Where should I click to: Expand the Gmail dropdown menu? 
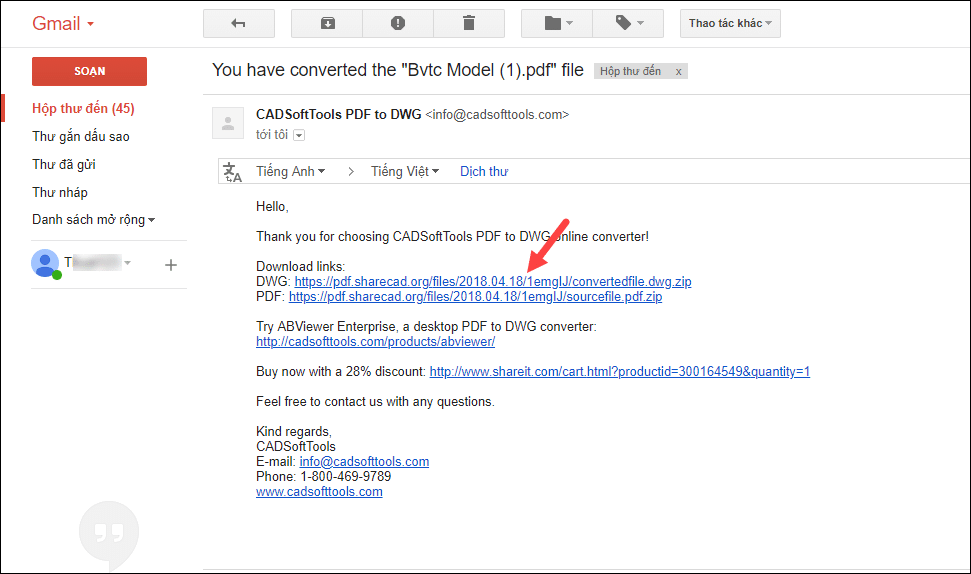[x=65, y=23]
